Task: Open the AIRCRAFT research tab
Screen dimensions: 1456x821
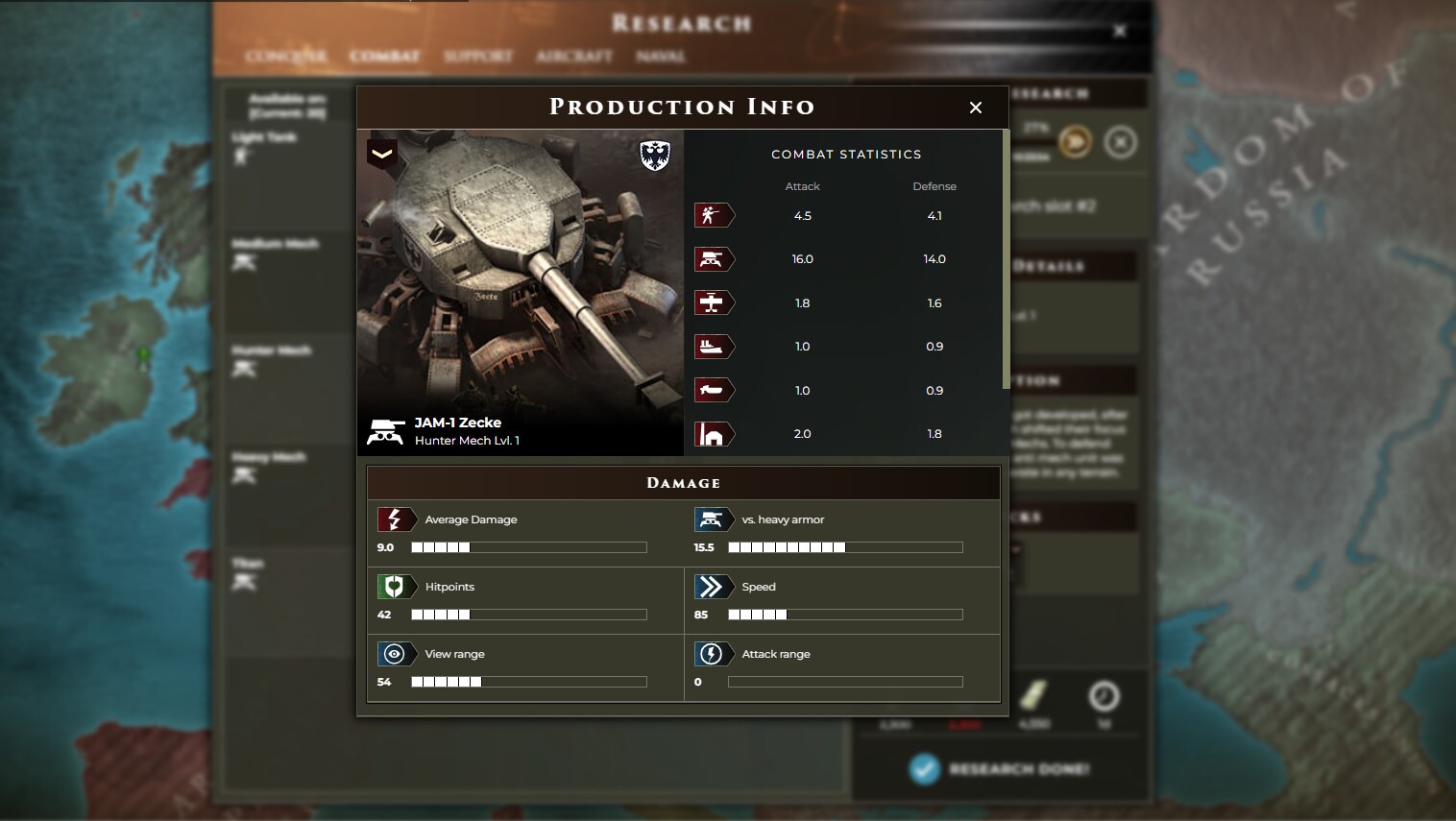Action: tap(574, 56)
